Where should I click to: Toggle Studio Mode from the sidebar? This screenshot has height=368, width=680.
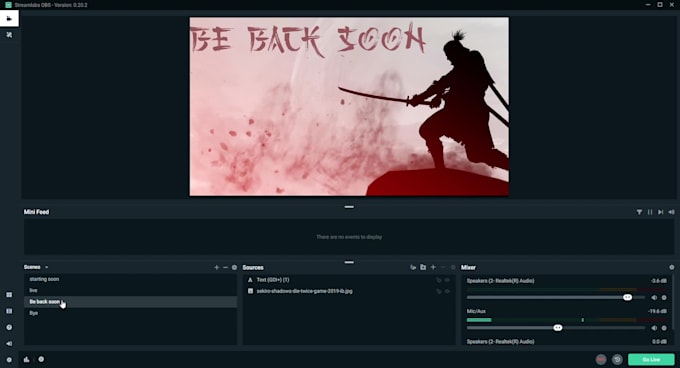(x=9, y=311)
